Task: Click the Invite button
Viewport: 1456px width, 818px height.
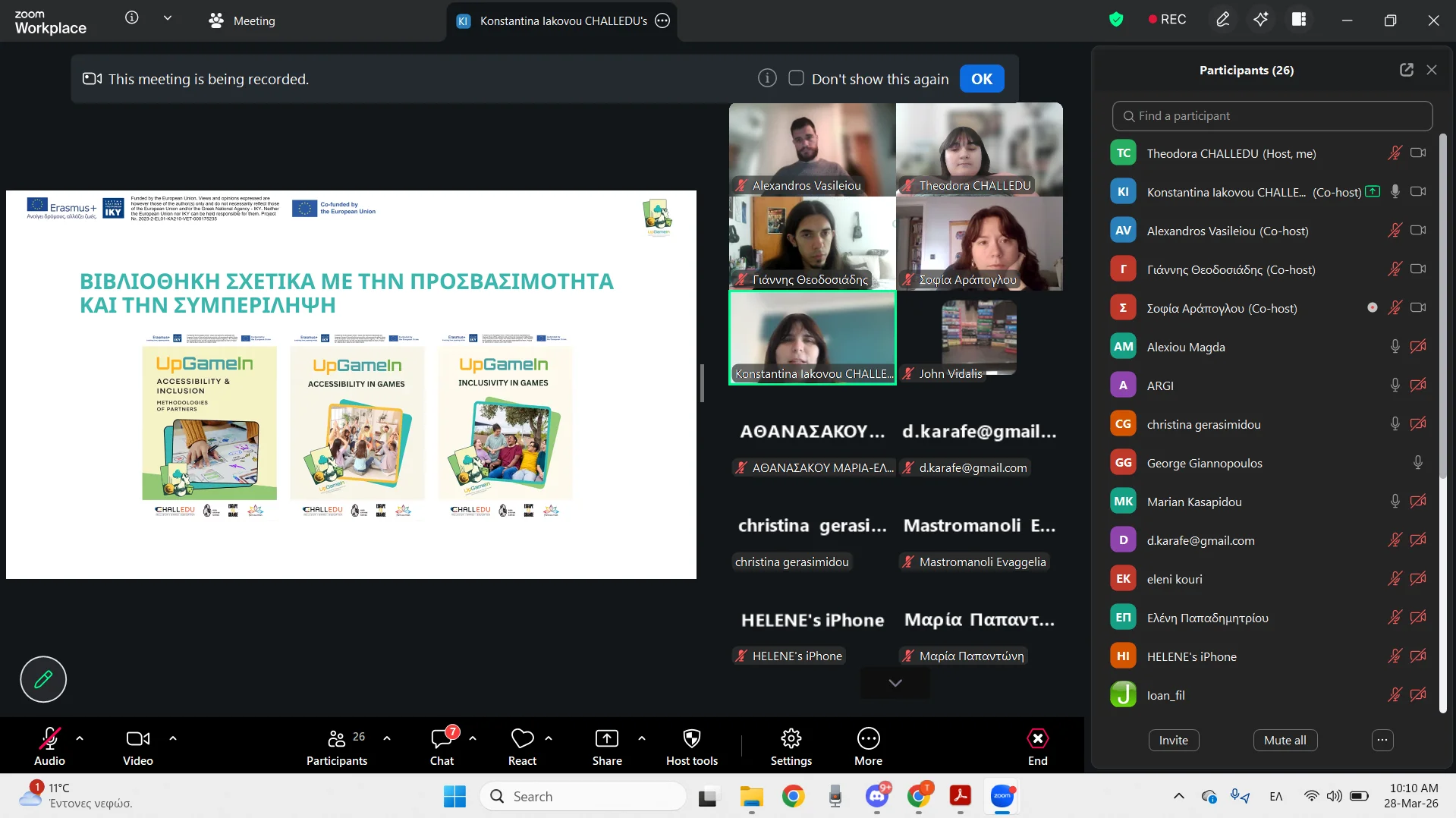Action: [1173, 740]
